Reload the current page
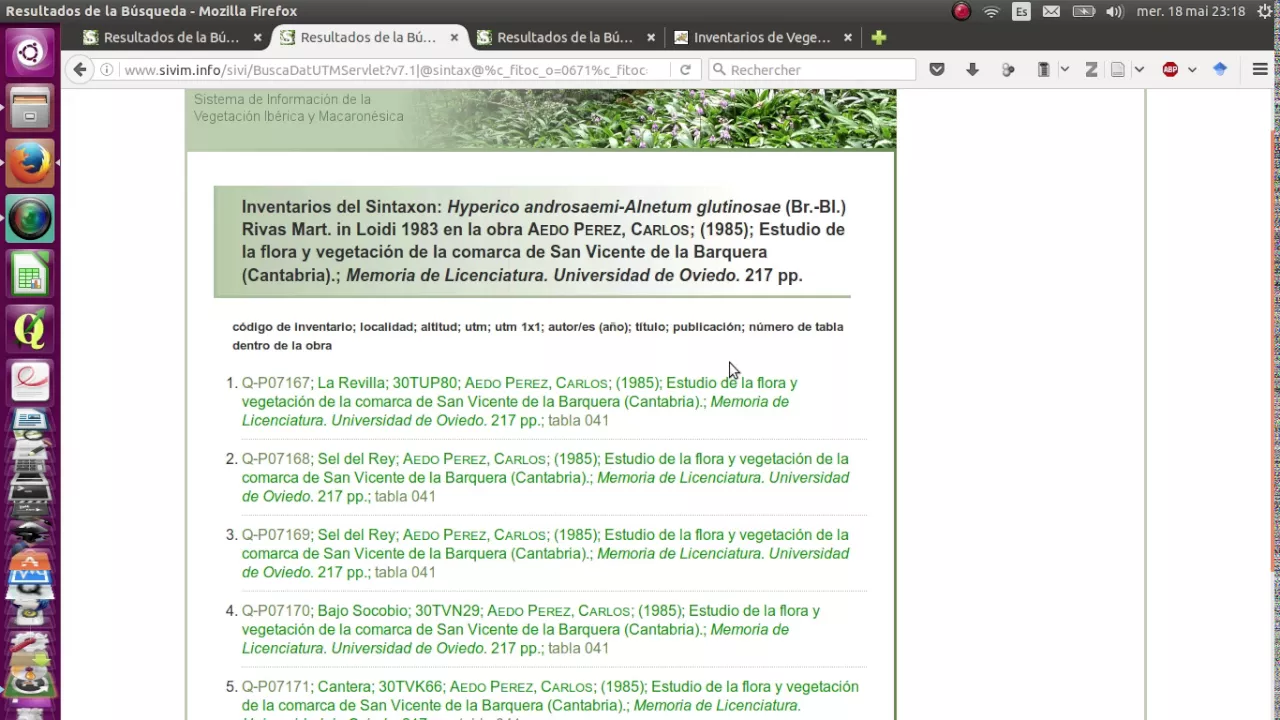The height and width of the screenshot is (720, 1280). pyautogui.click(x=685, y=70)
